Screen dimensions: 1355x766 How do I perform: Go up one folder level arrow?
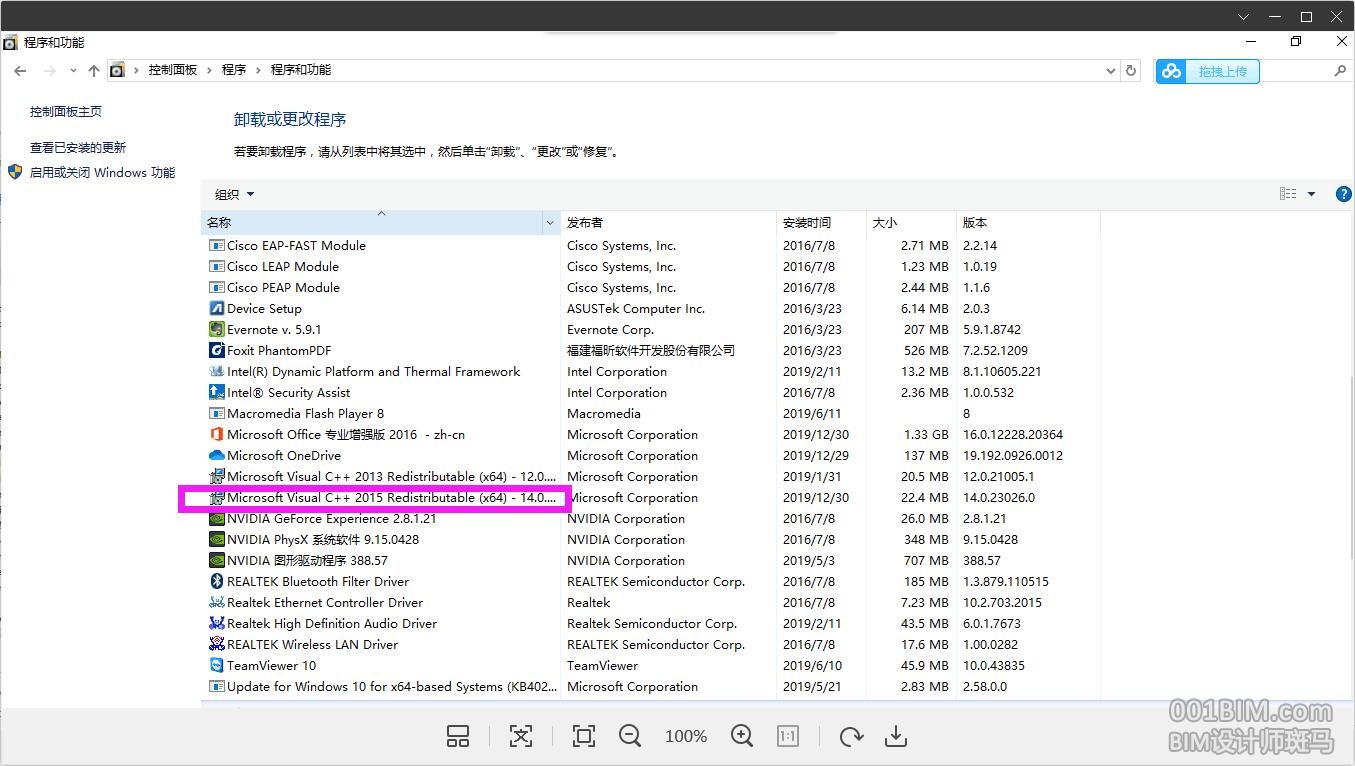click(x=94, y=71)
